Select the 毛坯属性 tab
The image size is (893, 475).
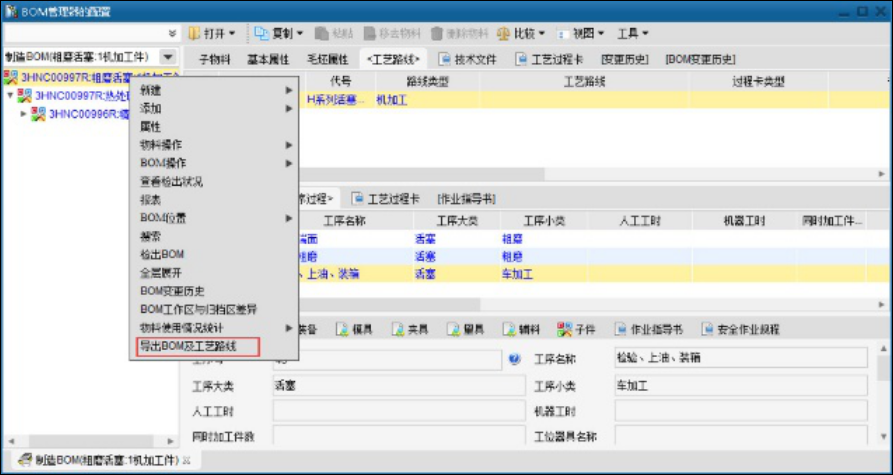[327, 59]
